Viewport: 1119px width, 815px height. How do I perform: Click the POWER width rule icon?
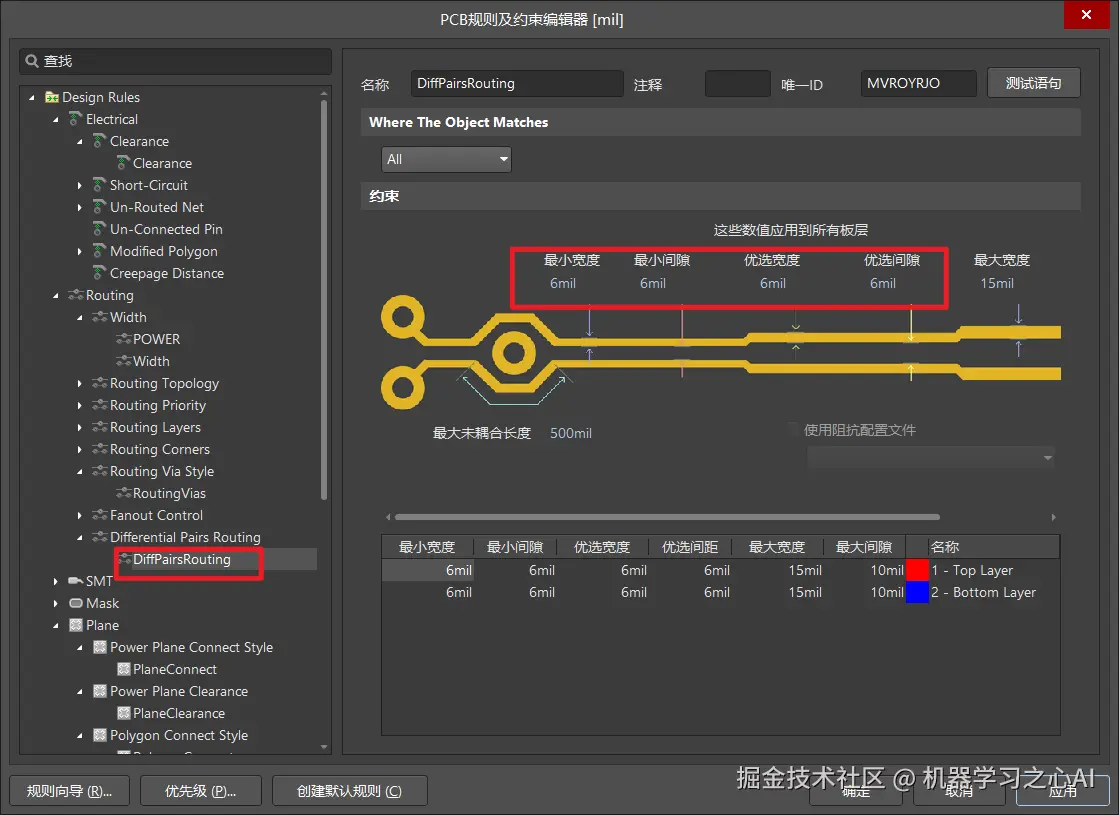point(123,339)
